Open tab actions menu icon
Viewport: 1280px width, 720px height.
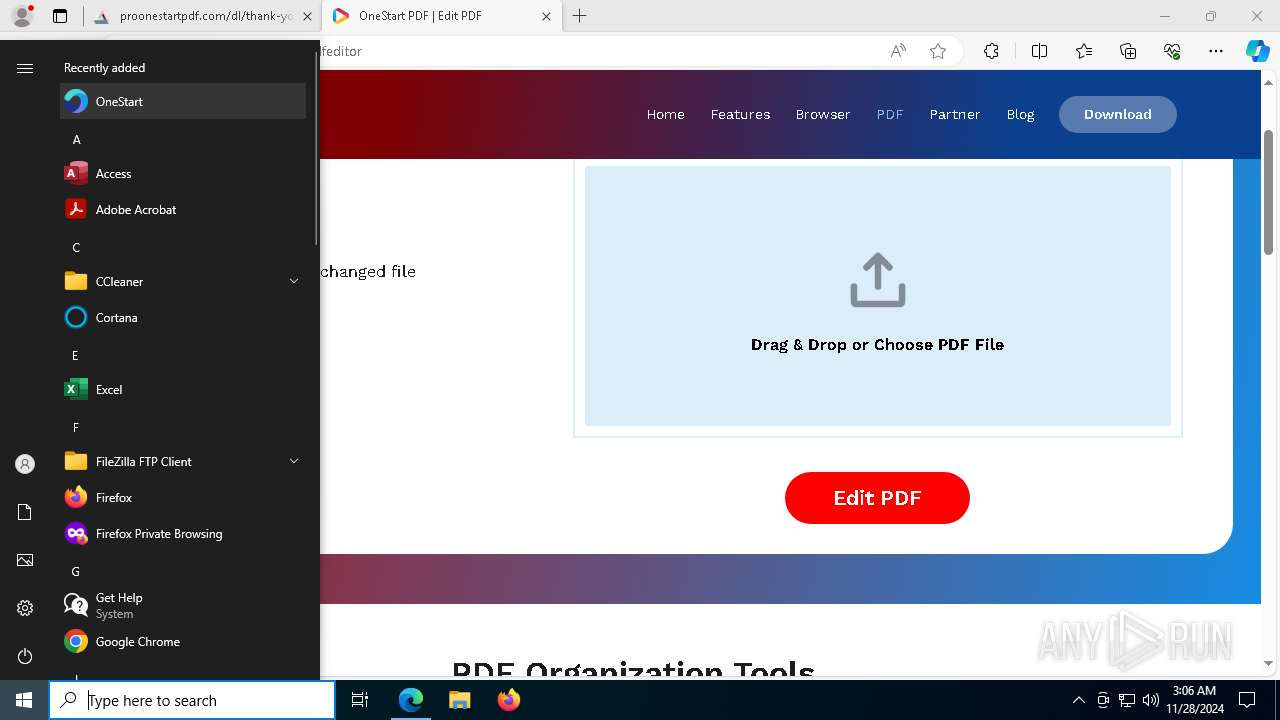(60, 16)
